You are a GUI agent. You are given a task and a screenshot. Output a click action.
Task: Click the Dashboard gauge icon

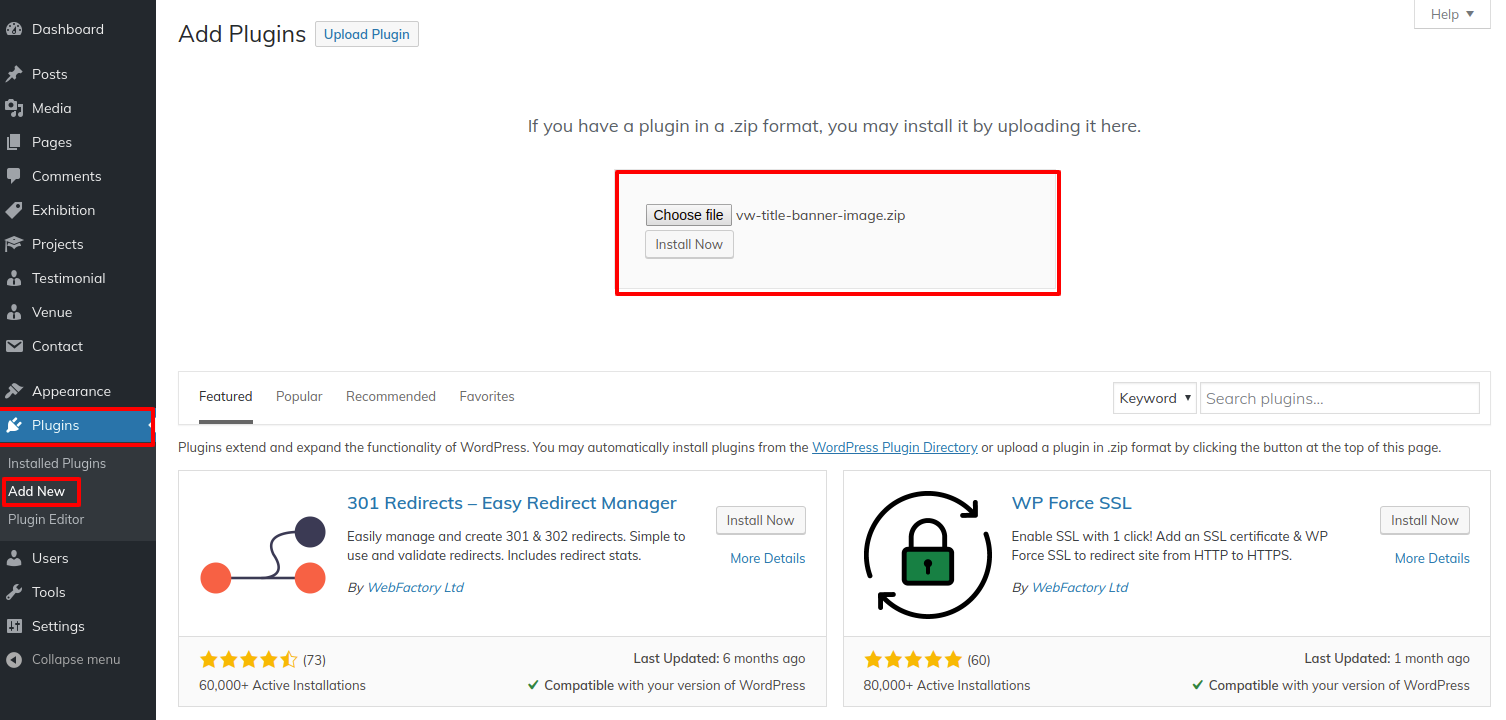tap(14, 29)
